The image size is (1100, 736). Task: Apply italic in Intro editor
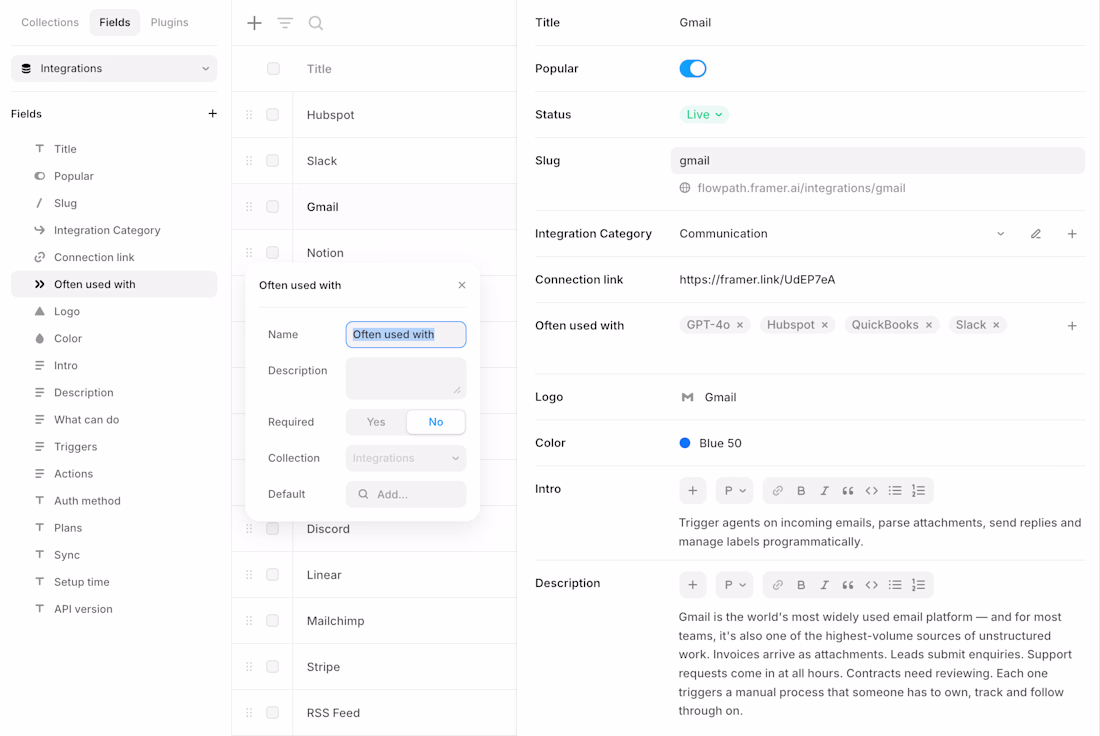pos(824,490)
